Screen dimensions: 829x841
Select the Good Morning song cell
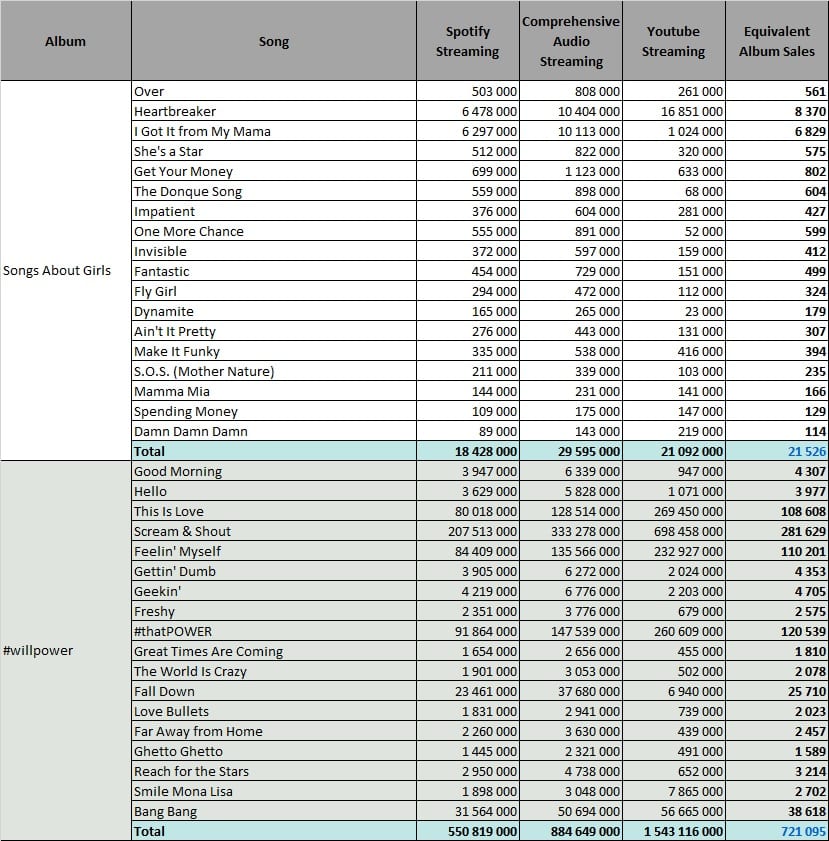273,471
